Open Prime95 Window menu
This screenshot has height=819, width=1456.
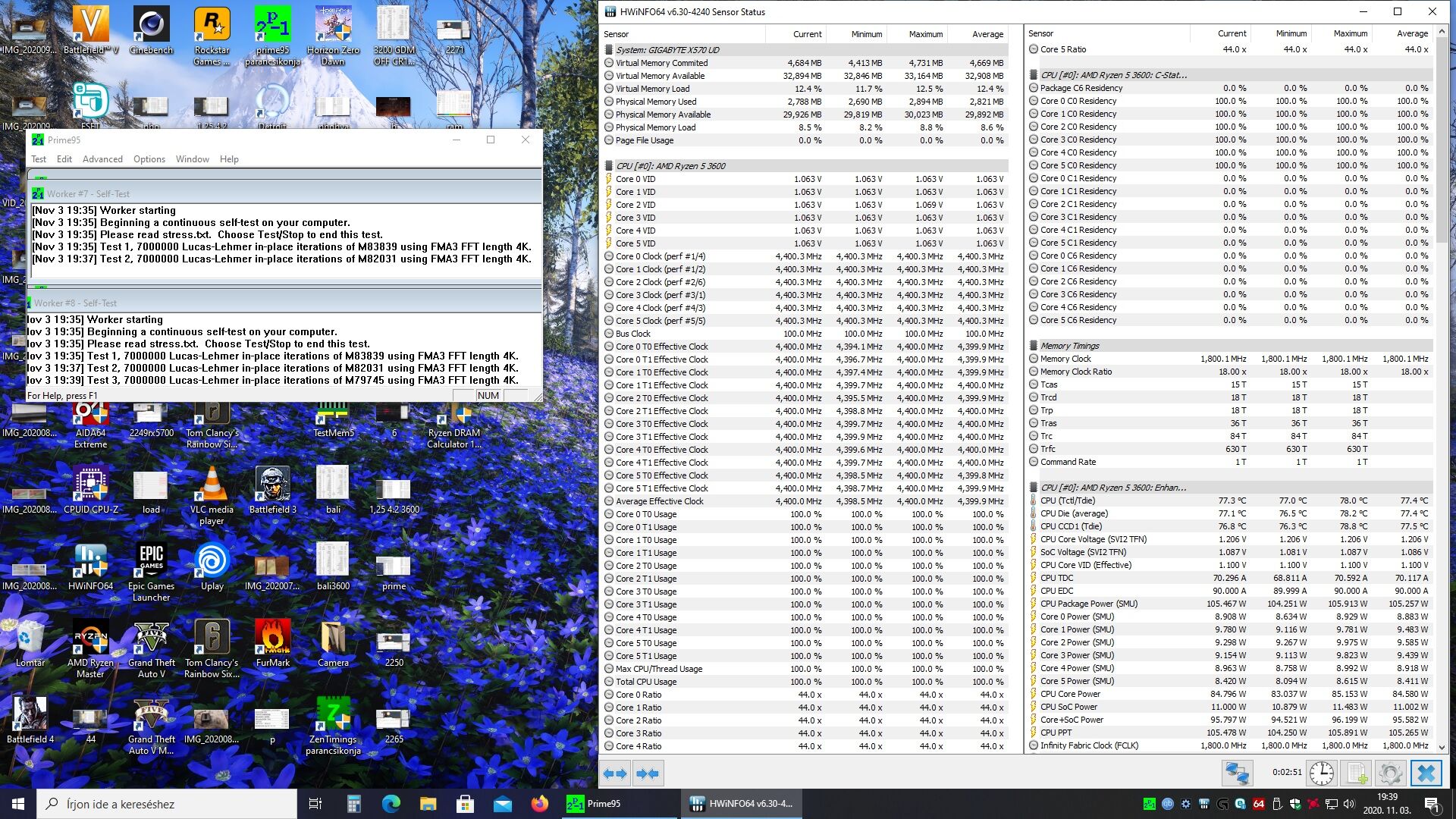(193, 159)
